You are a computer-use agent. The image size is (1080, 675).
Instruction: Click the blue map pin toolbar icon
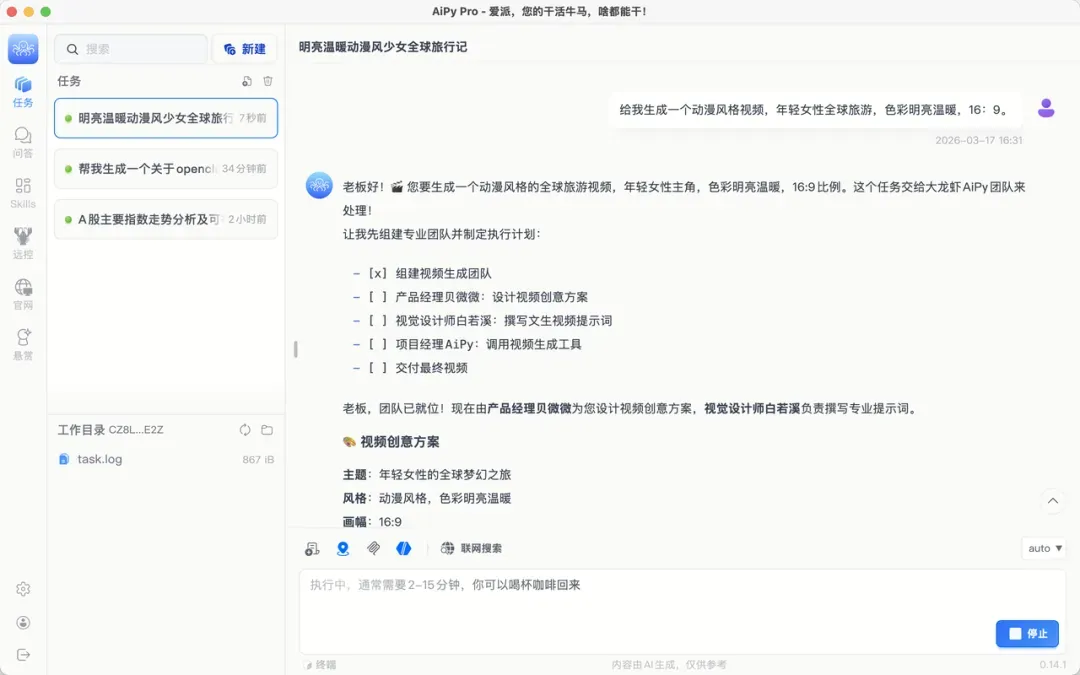point(343,548)
